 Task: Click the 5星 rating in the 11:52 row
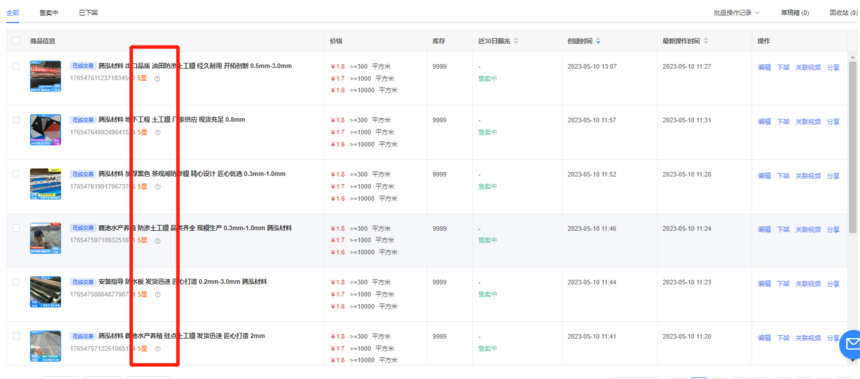pos(142,186)
